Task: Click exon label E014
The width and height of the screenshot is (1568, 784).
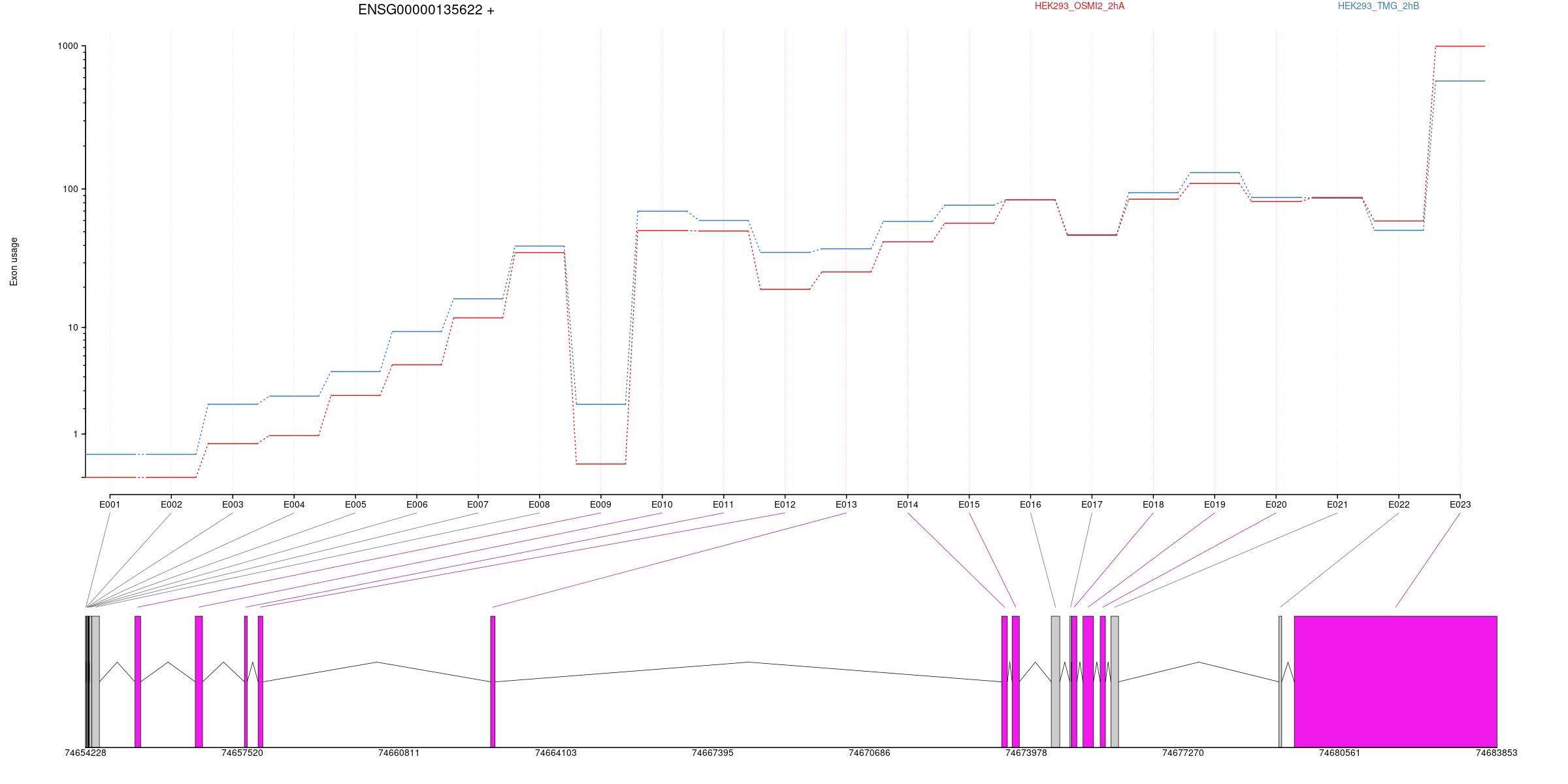Action: point(907,504)
